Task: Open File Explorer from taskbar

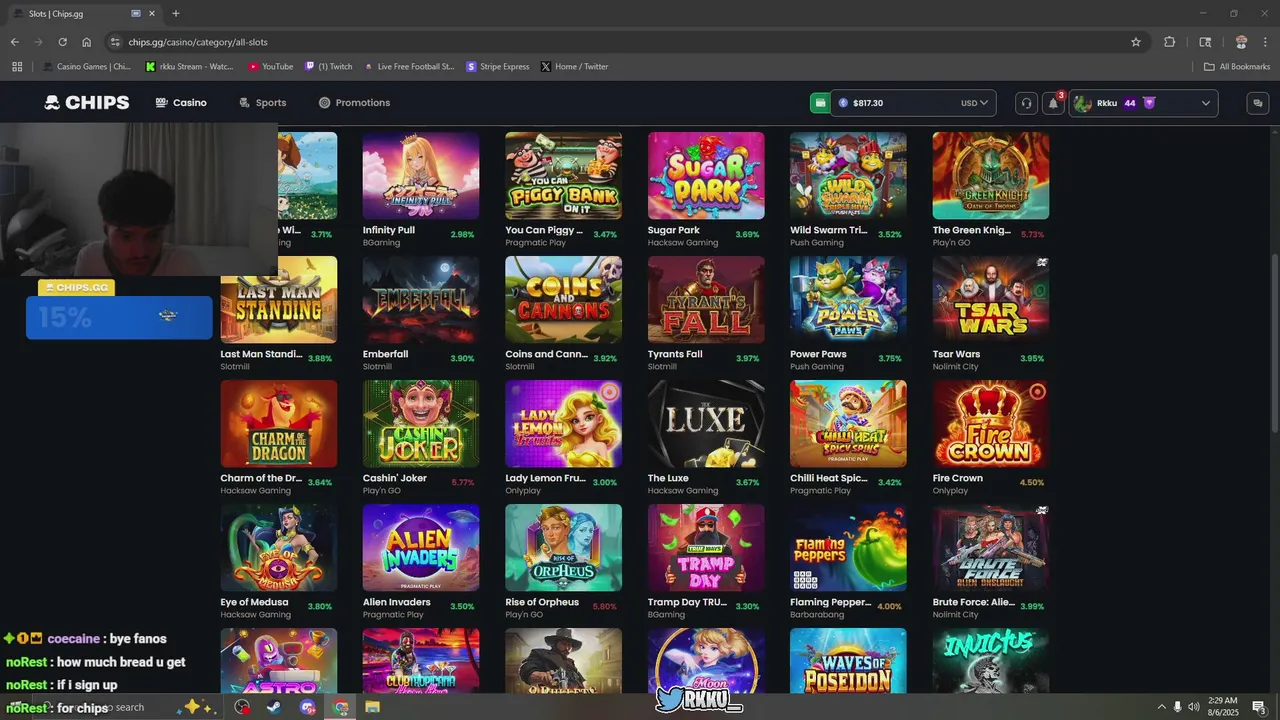Action: coord(372,707)
